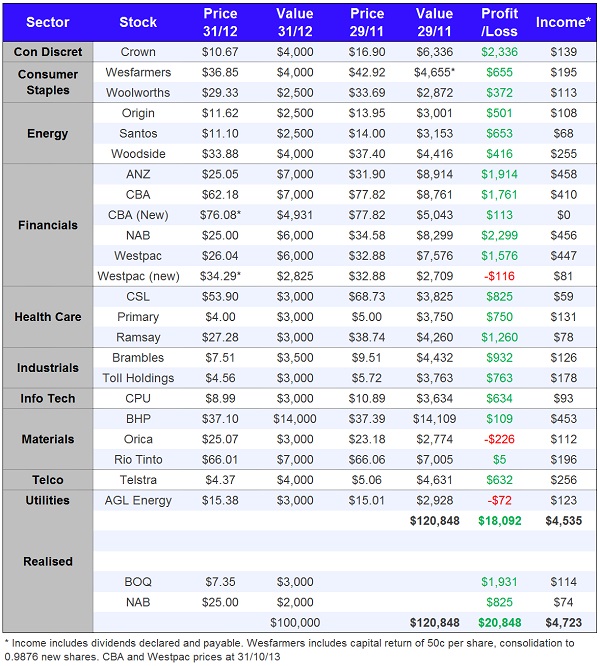Screen dimensions: 600x666
Task: Select the Realised row label
Action: [x=48, y=561]
